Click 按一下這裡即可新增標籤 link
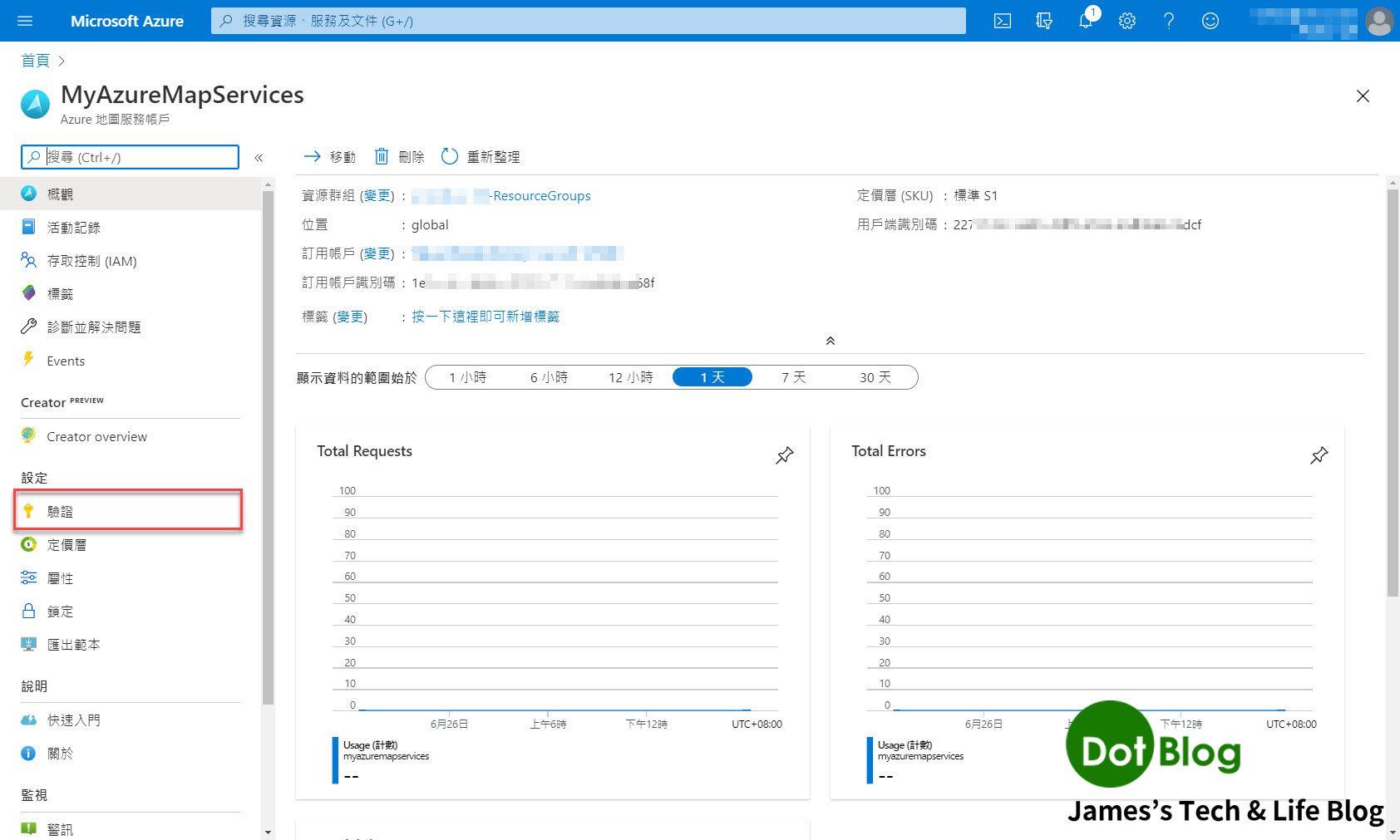This screenshot has height=840, width=1400. pyautogui.click(x=486, y=316)
